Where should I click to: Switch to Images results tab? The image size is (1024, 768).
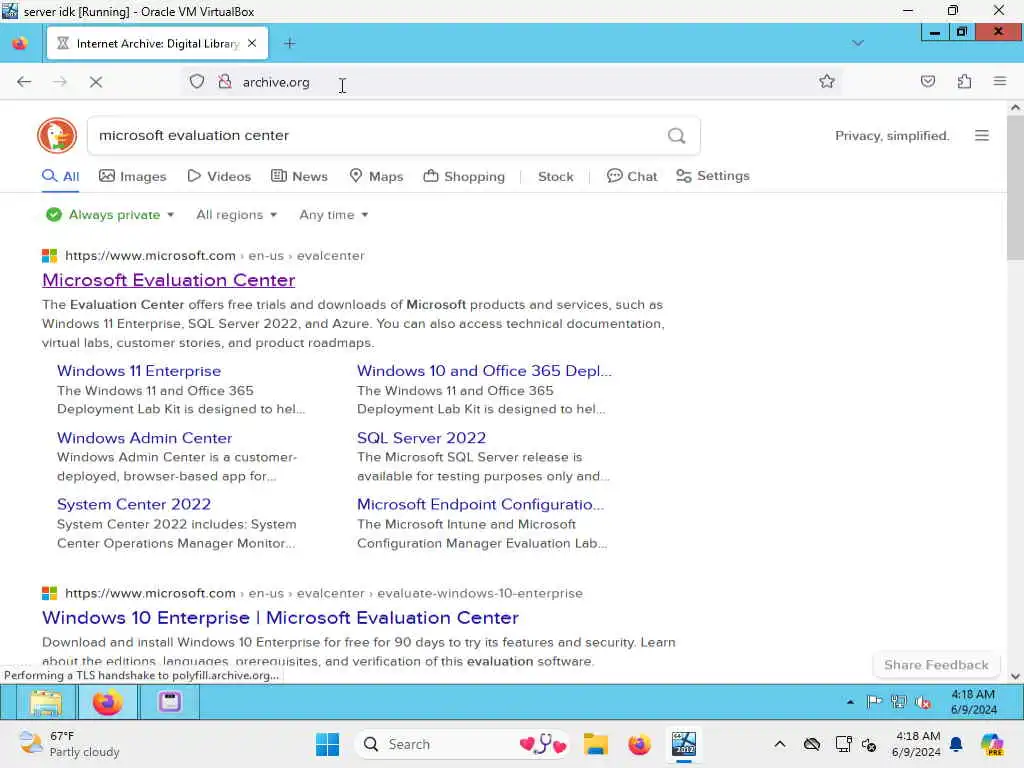point(133,176)
